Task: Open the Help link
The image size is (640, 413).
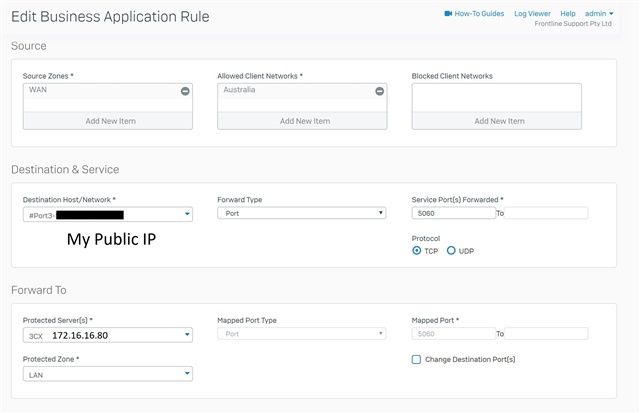Action: point(568,13)
